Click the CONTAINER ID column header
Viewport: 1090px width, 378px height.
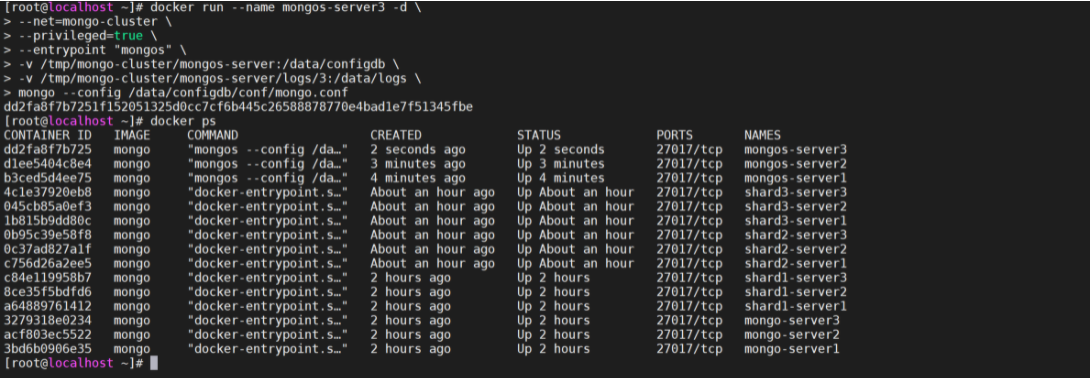tap(47, 135)
